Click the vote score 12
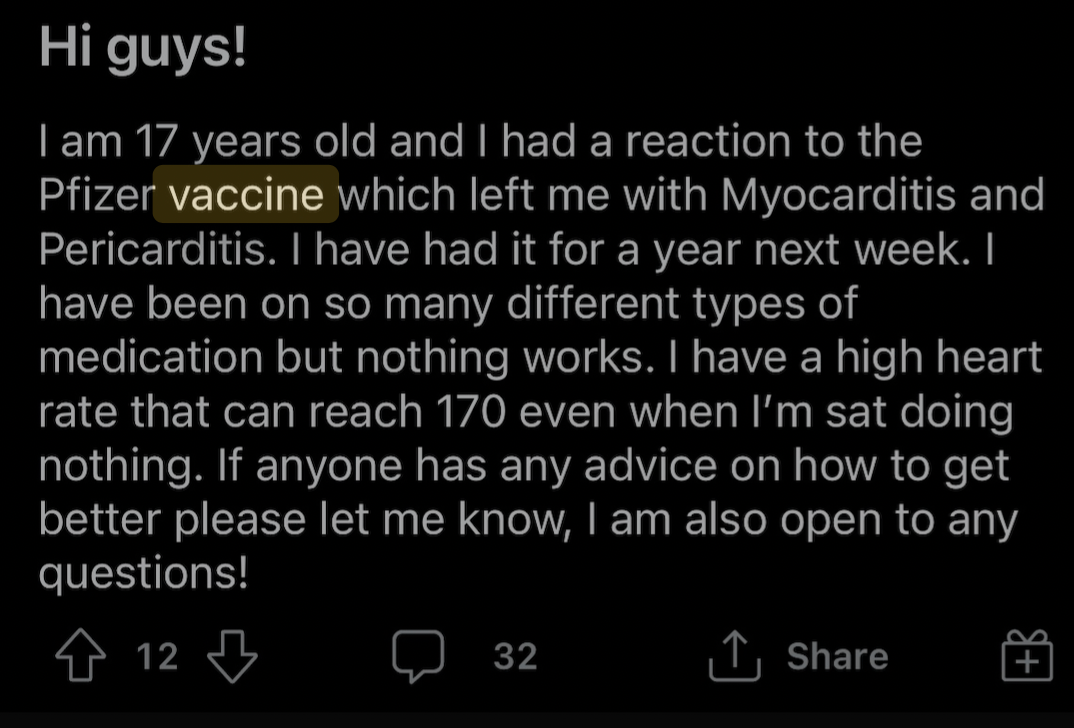This screenshot has width=1074, height=728. pos(158,656)
